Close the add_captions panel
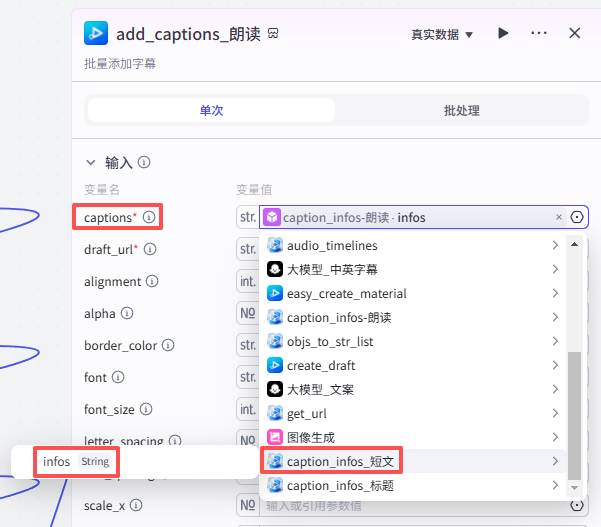The width and height of the screenshot is (601, 527). (575, 33)
